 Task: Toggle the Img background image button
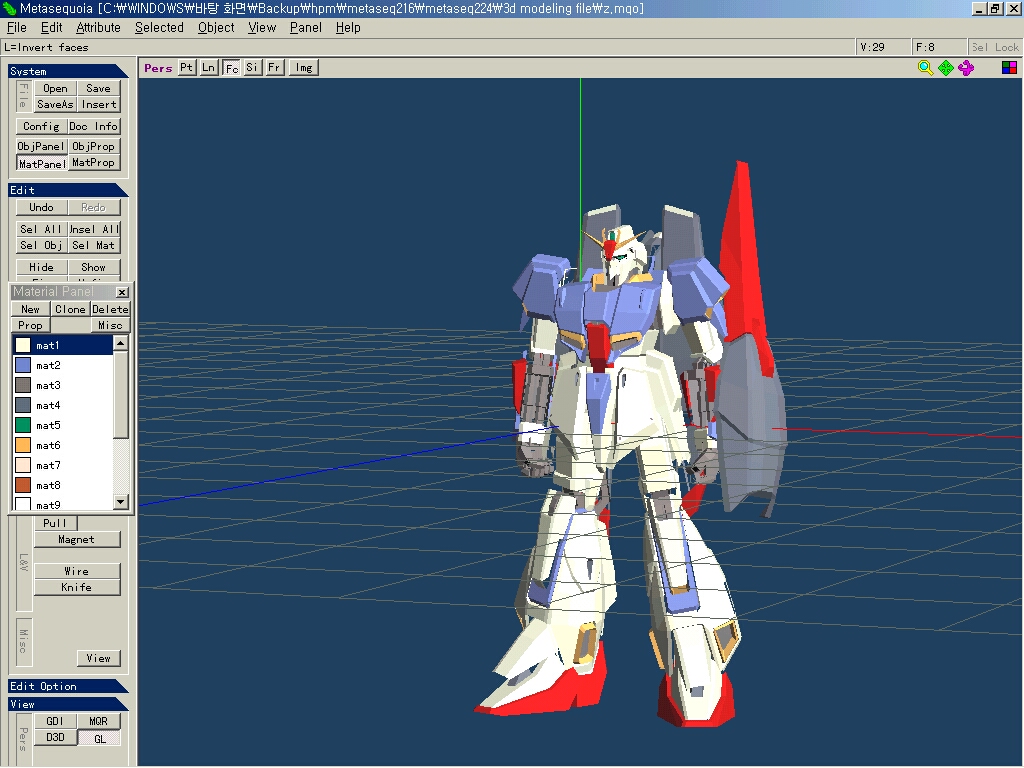[x=304, y=67]
